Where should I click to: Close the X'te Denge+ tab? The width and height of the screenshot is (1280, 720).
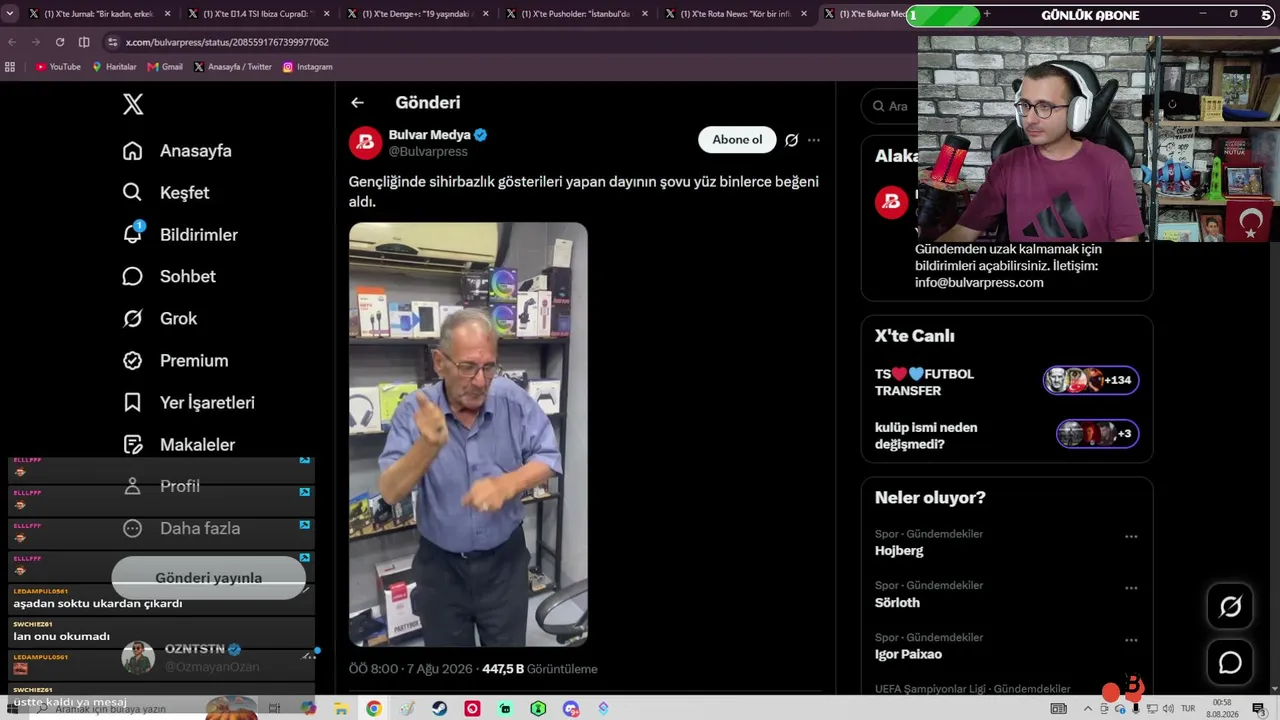485,14
